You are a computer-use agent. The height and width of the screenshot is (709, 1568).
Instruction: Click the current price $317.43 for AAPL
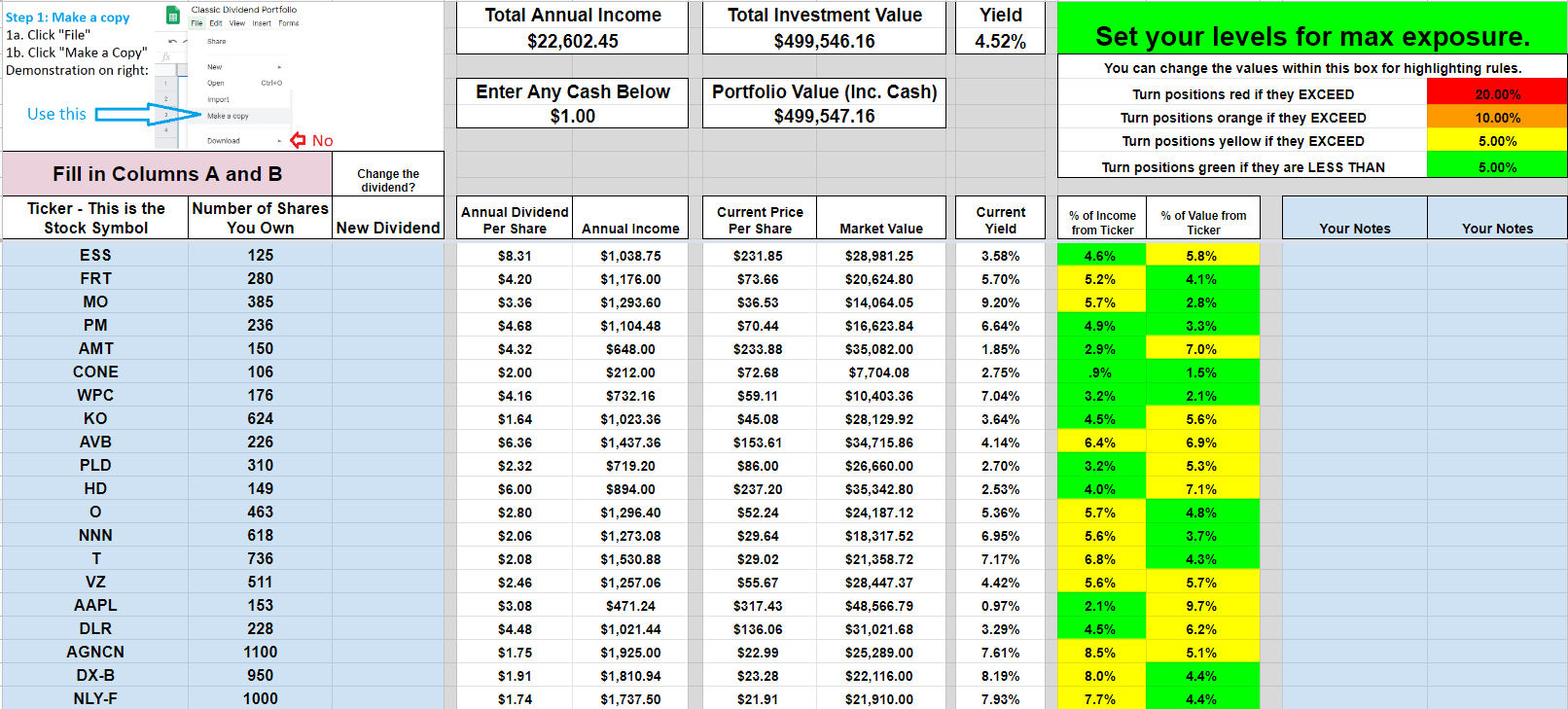760,606
